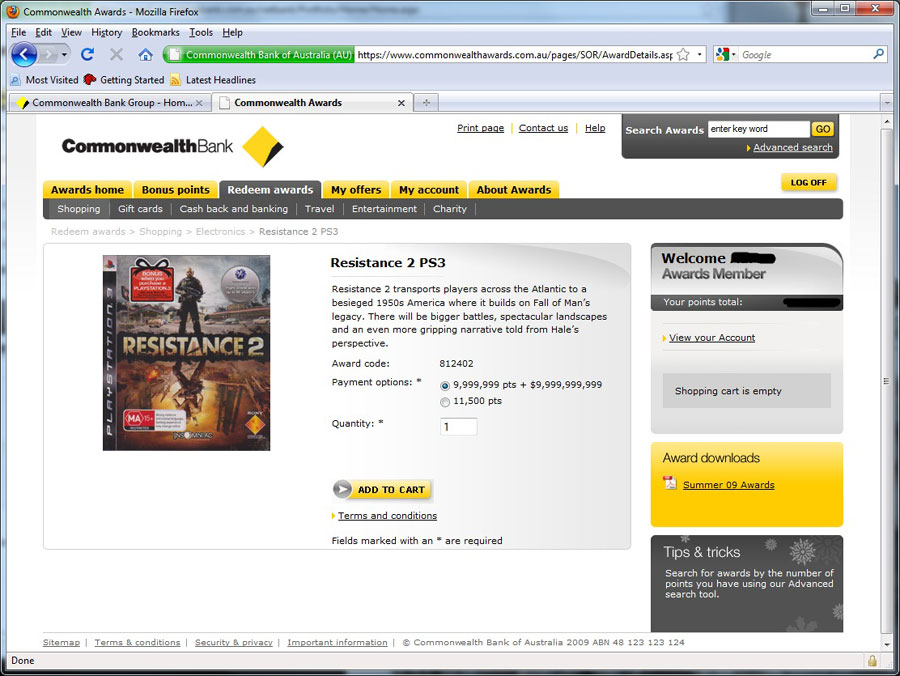This screenshot has width=900, height=676.
Task: Open a new tab with the plus icon
Action: click(427, 103)
